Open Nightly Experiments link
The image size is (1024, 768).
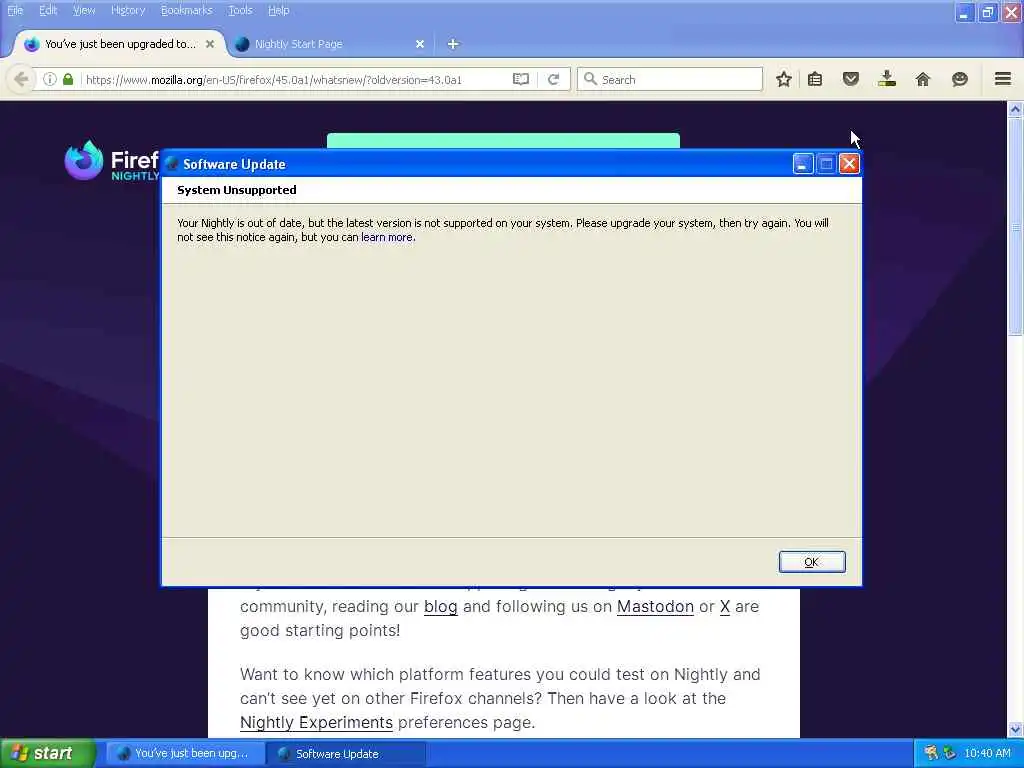click(316, 722)
